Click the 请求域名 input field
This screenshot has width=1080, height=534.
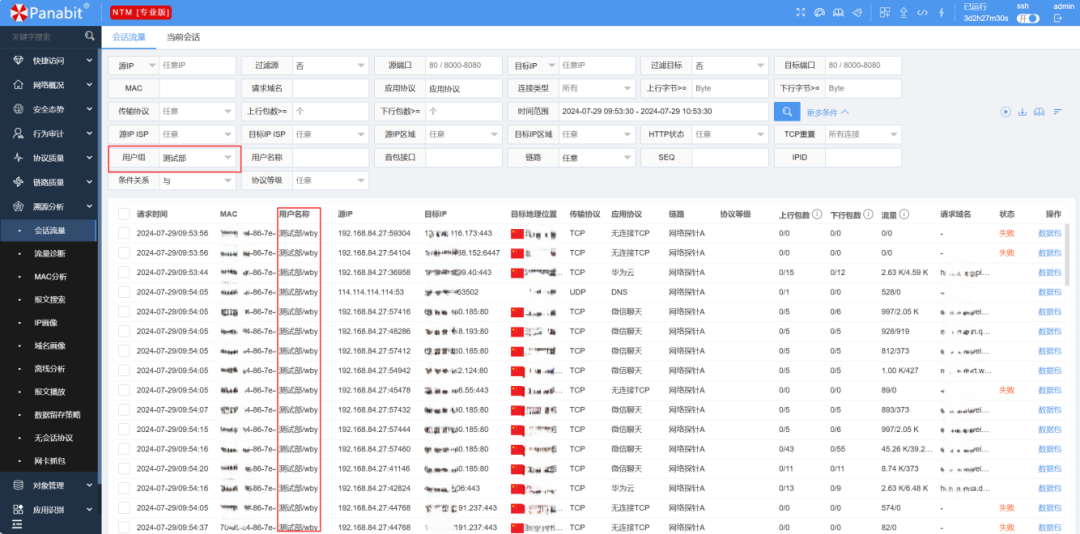(331, 88)
